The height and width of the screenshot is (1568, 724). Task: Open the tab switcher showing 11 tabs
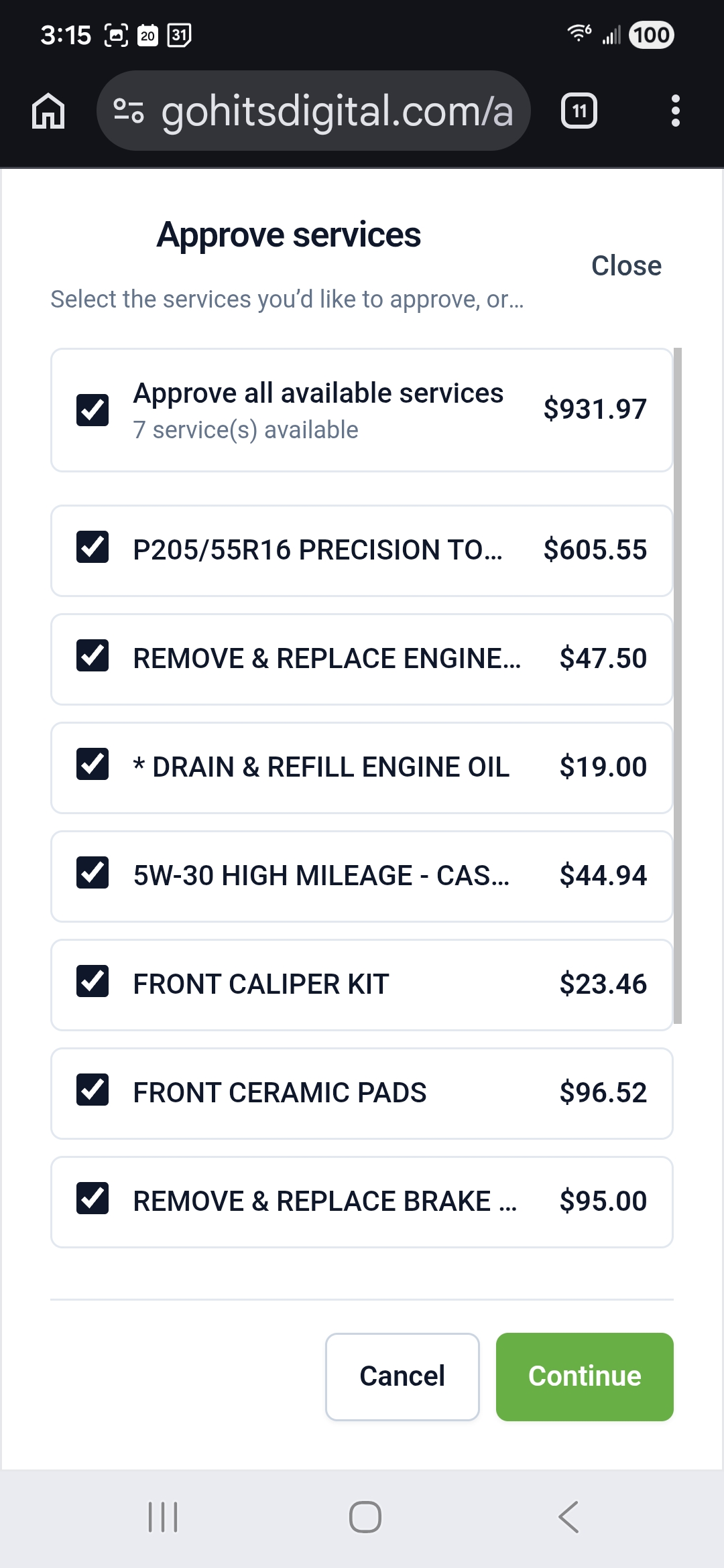pos(579,111)
